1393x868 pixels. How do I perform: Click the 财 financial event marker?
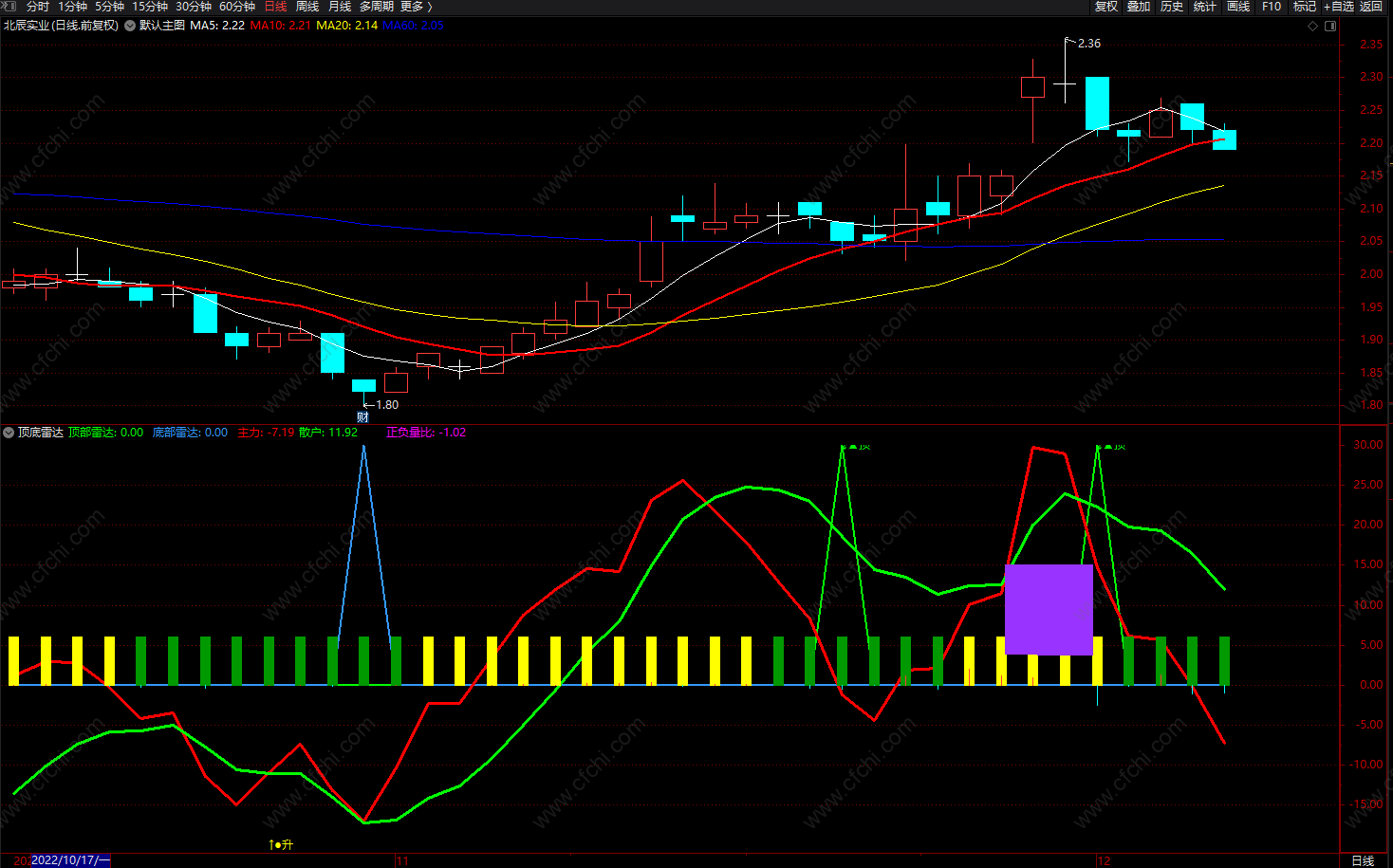click(362, 417)
